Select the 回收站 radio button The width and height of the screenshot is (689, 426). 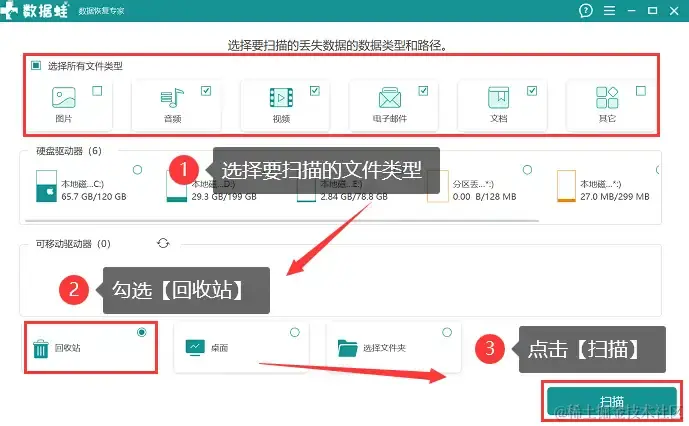coord(141,332)
